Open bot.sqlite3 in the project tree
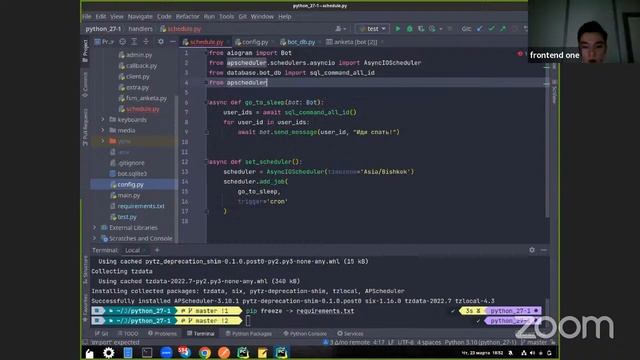Screen dimensions: 640x360 (132, 173)
